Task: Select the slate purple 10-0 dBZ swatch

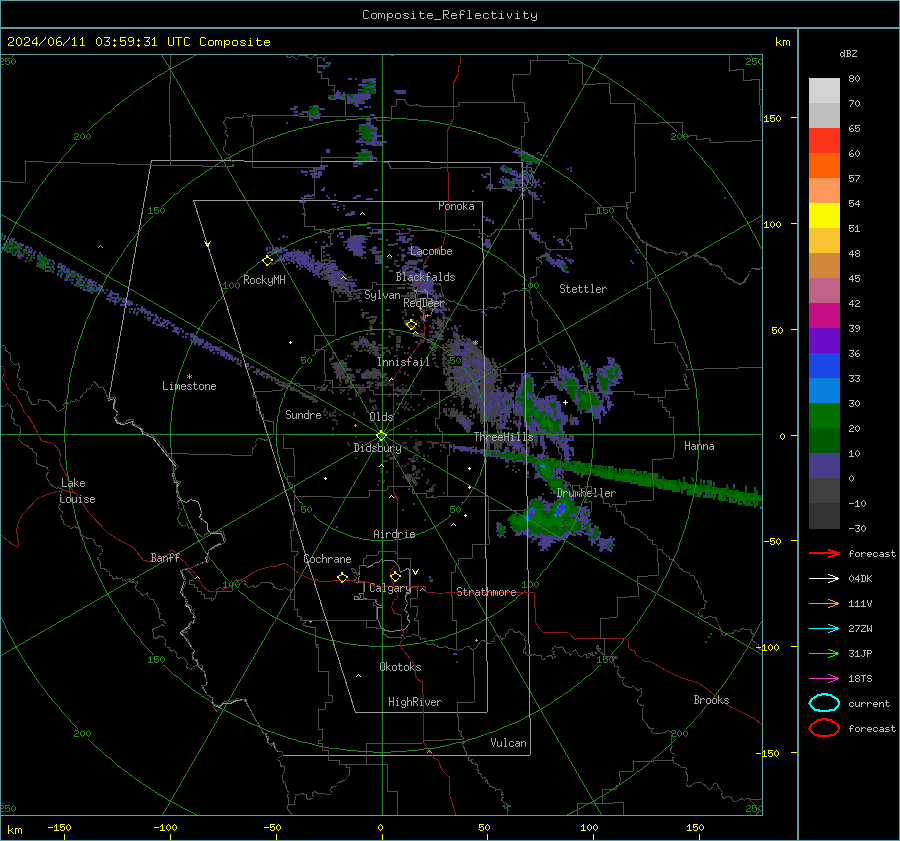Action: coord(824,466)
